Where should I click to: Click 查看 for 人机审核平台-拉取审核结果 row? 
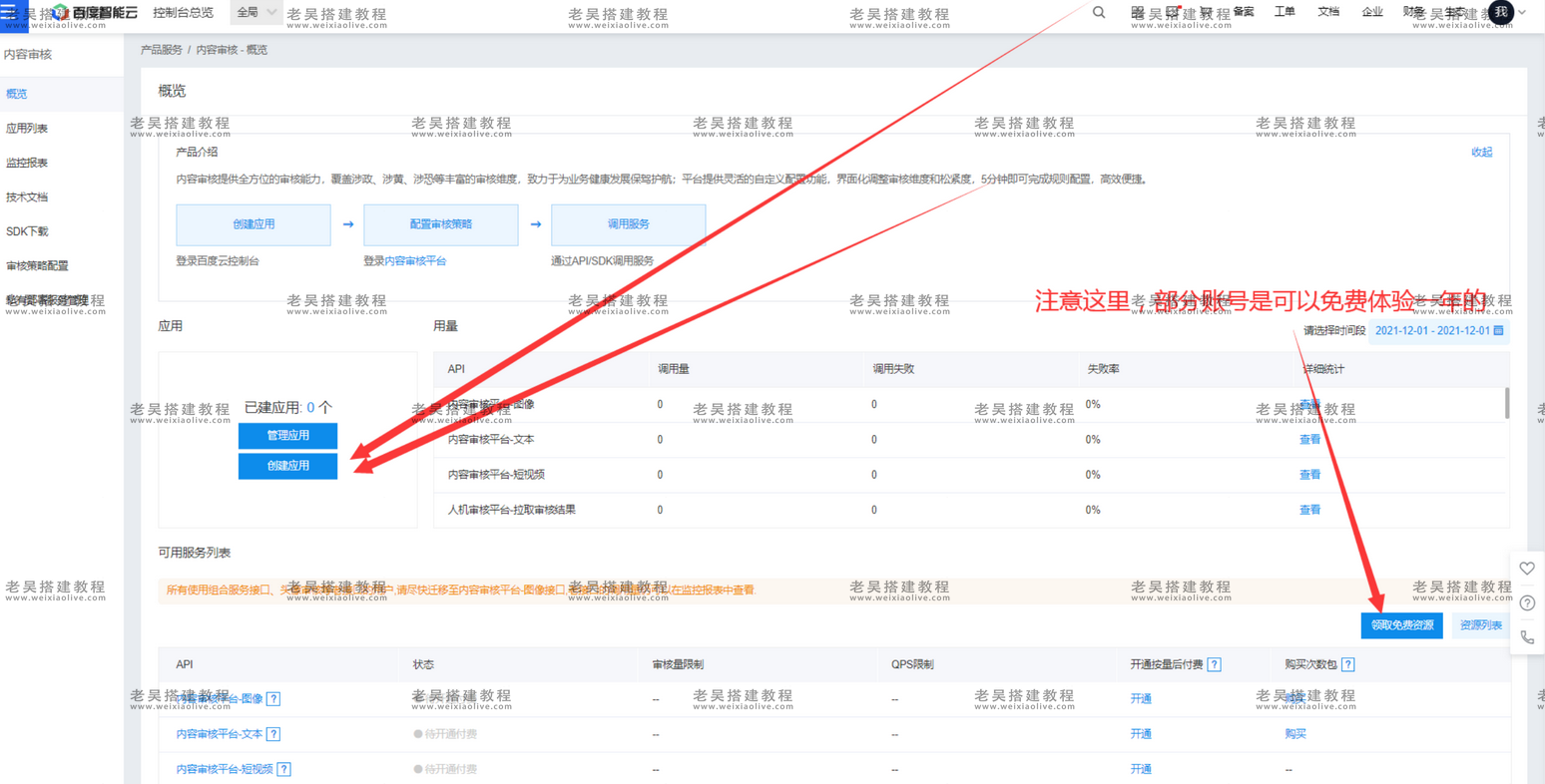tap(1309, 510)
